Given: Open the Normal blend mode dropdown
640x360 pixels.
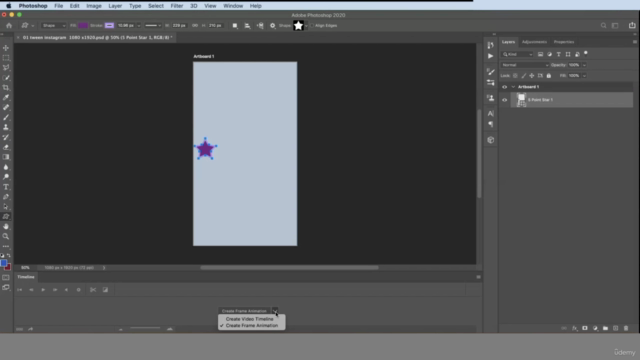Looking at the screenshot, I should pos(525,65).
